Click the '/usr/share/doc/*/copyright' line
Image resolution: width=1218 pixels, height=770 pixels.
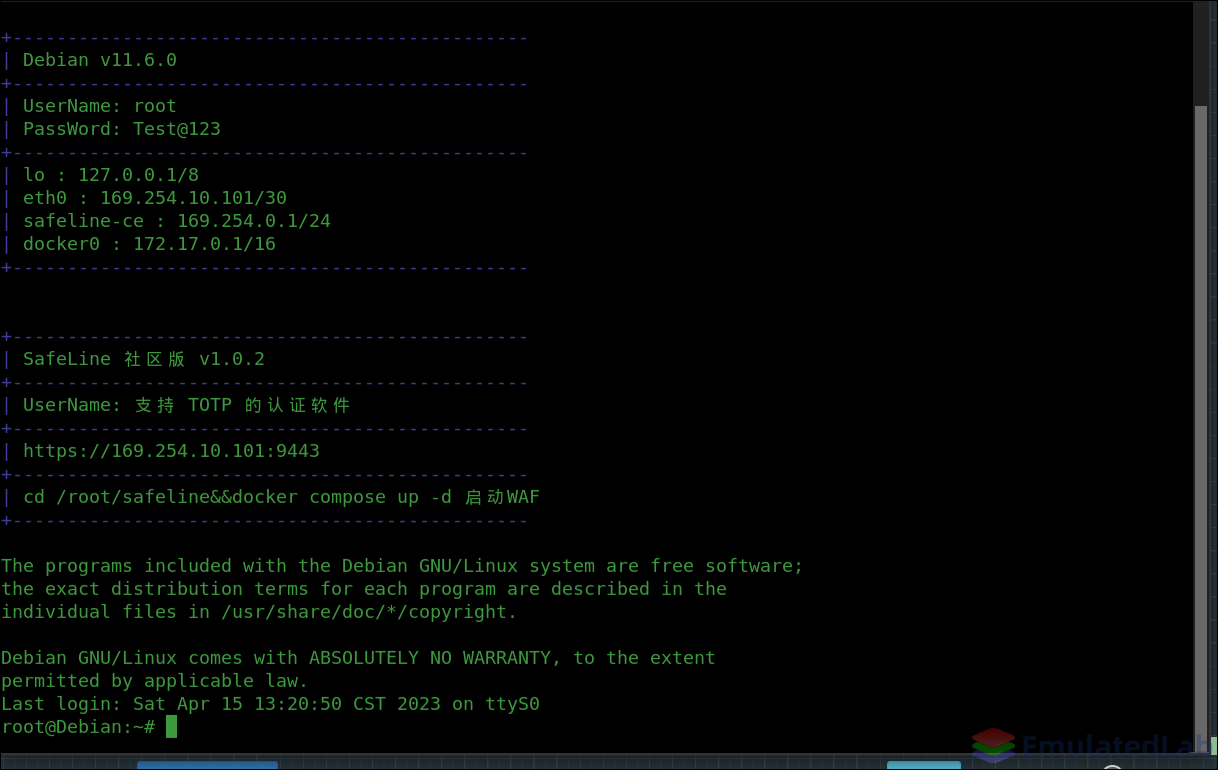point(259,612)
